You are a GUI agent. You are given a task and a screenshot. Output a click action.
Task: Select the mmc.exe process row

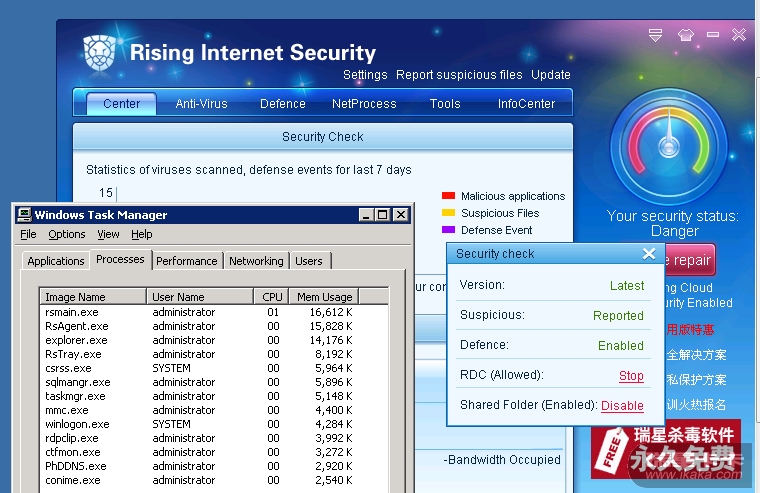[x=213, y=410]
